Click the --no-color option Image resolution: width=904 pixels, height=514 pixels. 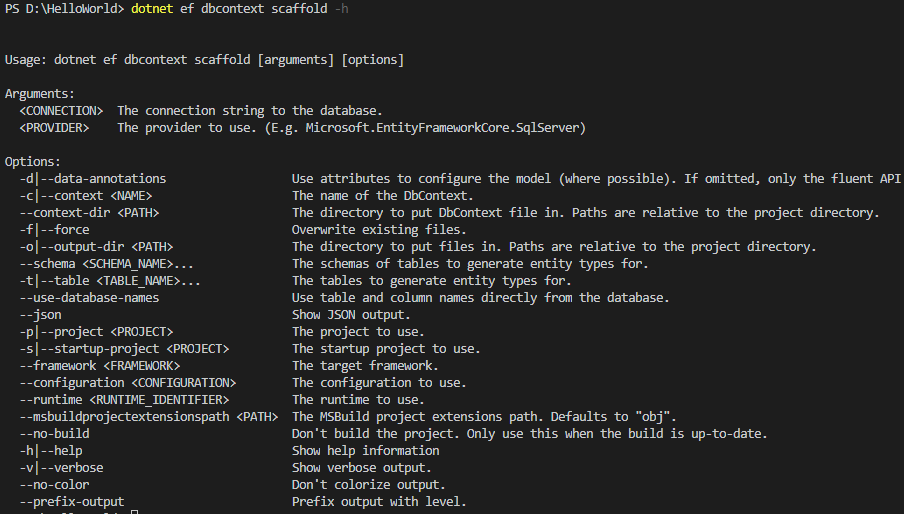click(x=54, y=484)
